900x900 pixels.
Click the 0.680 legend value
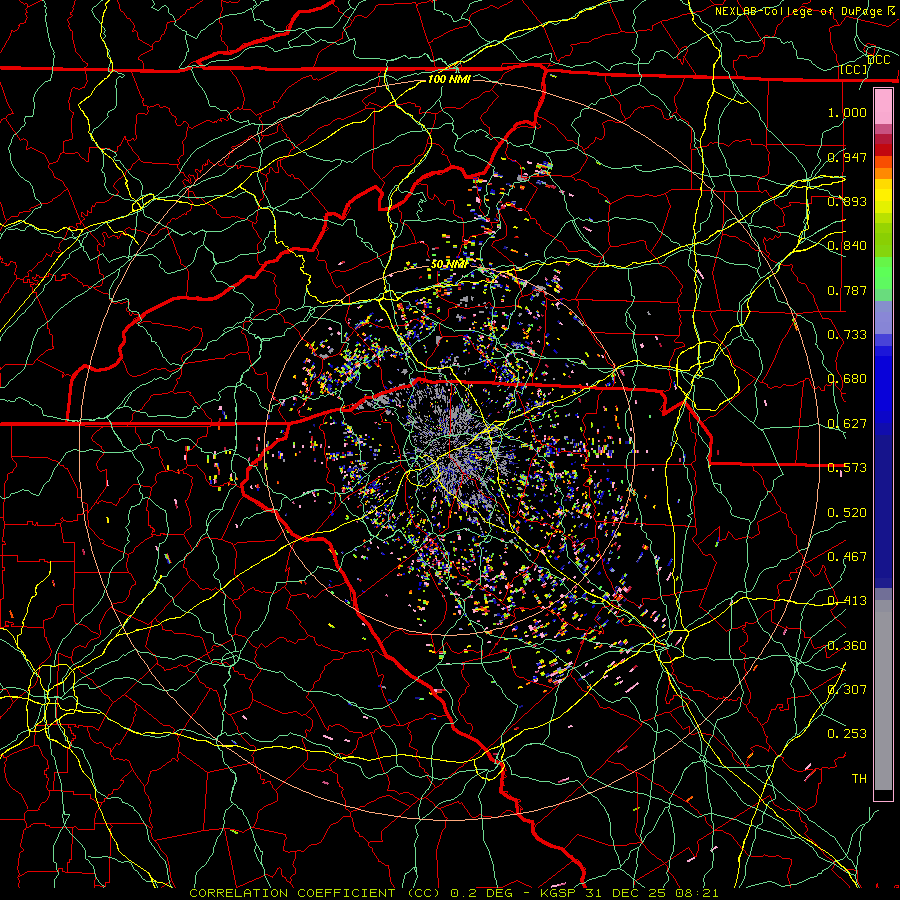pos(847,379)
